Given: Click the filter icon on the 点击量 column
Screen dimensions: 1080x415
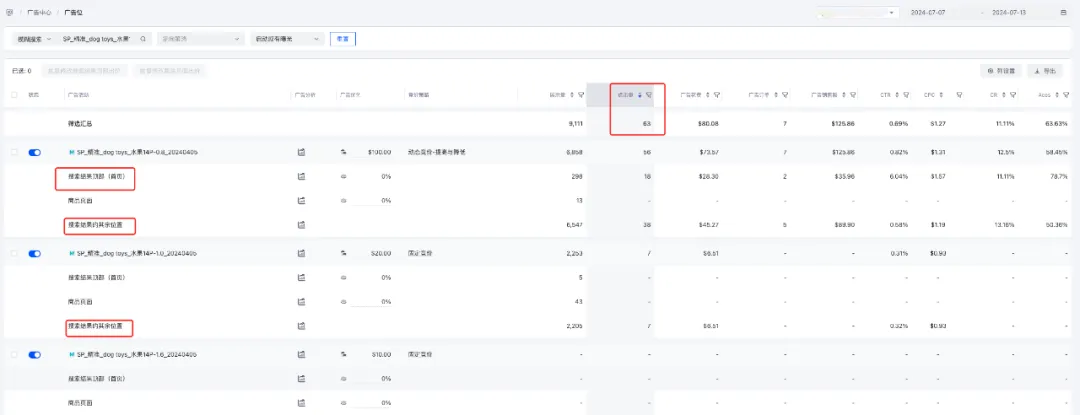Looking at the screenshot, I should (649, 95).
